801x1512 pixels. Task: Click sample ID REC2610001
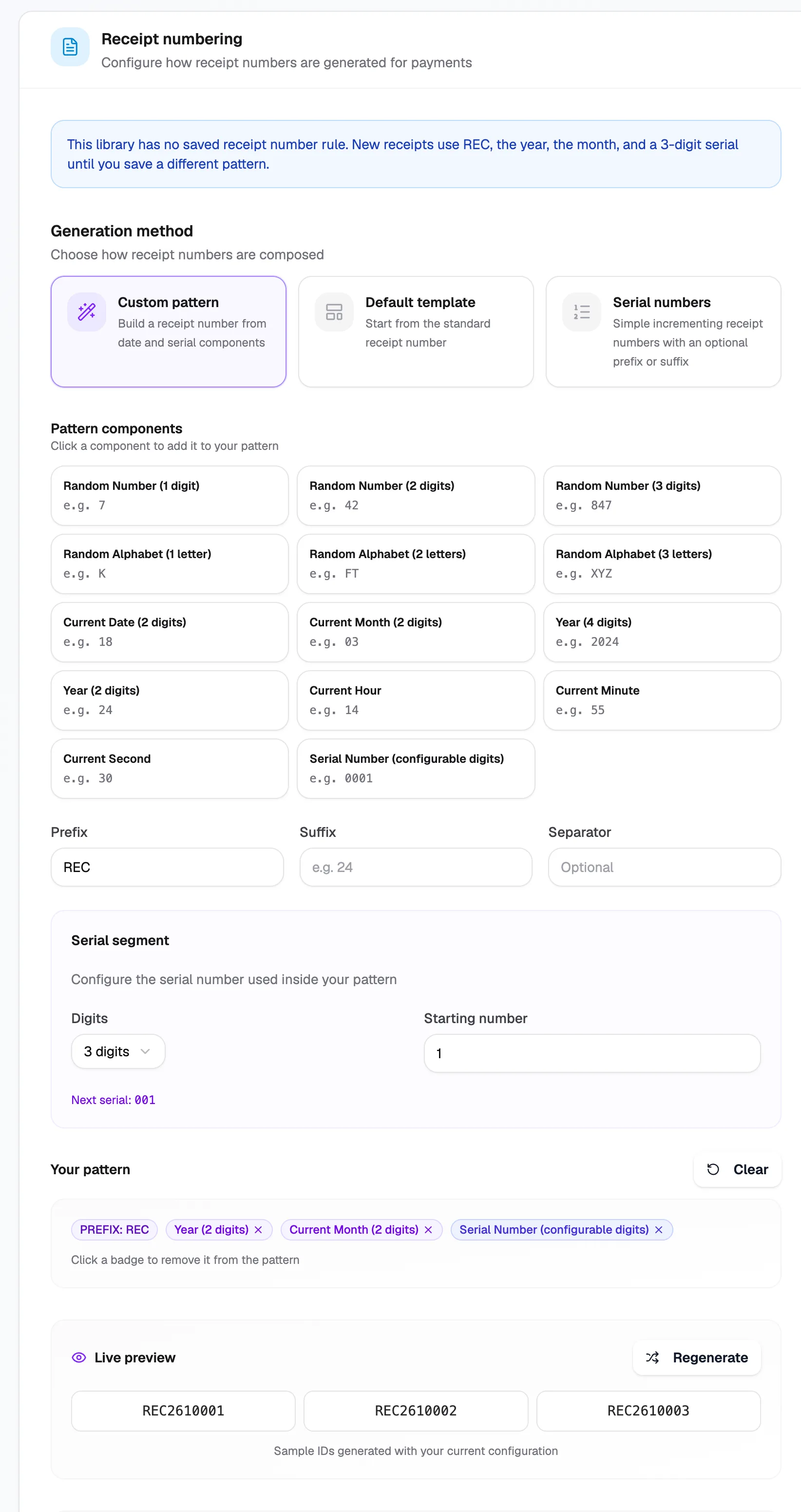(x=183, y=1411)
